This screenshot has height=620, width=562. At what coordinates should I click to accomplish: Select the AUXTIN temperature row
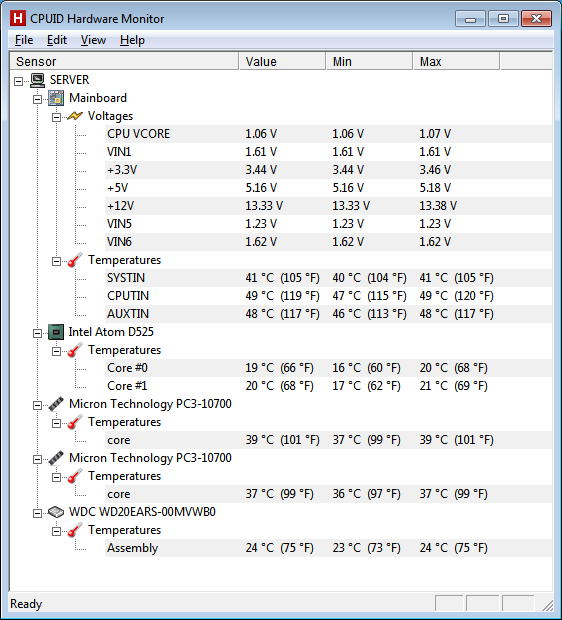tap(328, 314)
